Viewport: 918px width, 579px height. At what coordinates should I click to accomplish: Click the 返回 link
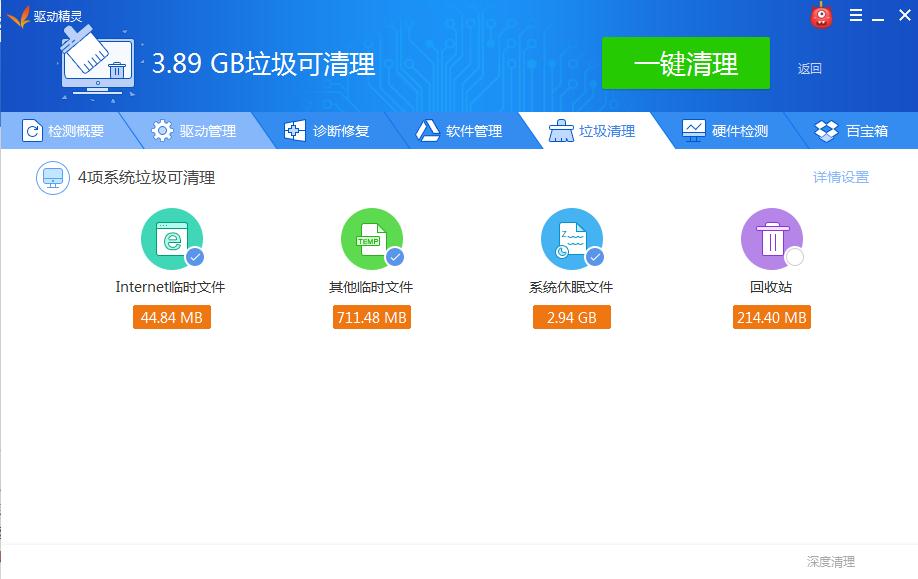click(x=809, y=68)
